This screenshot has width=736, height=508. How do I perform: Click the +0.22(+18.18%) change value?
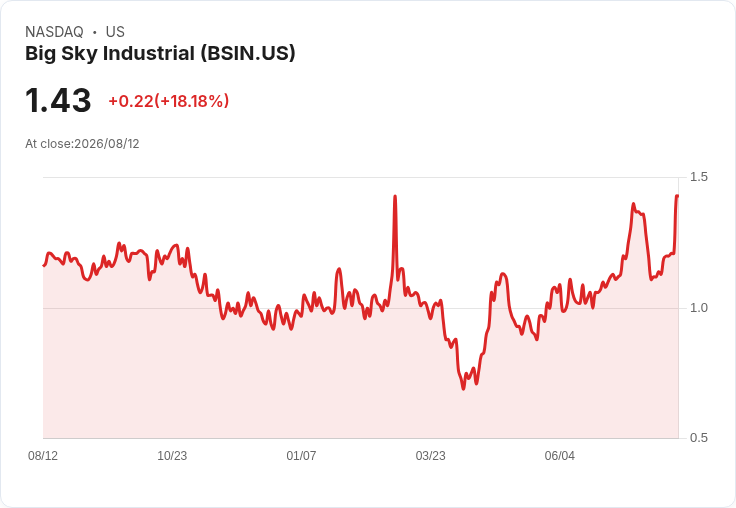(169, 101)
